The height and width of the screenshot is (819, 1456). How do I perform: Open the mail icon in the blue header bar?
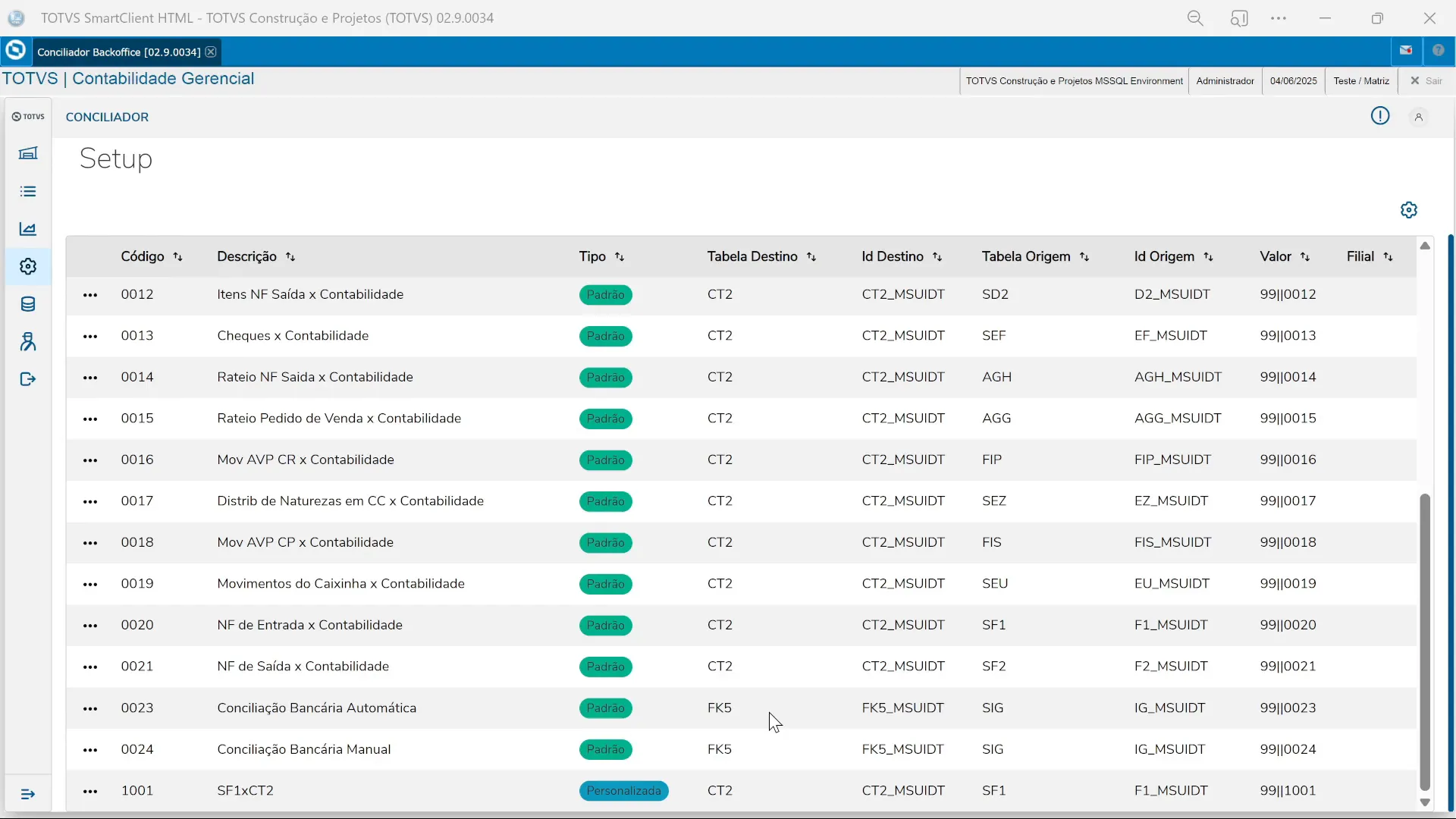tap(1407, 50)
